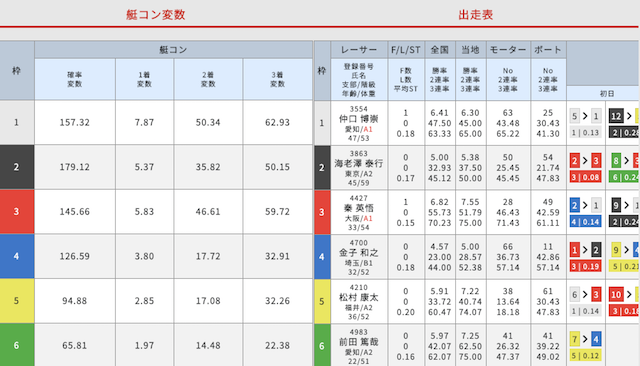Select the blue lane 4 cell in 艇コン table
This screenshot has height=366, width=640.
pyautogui.click(x=17, y=256)
